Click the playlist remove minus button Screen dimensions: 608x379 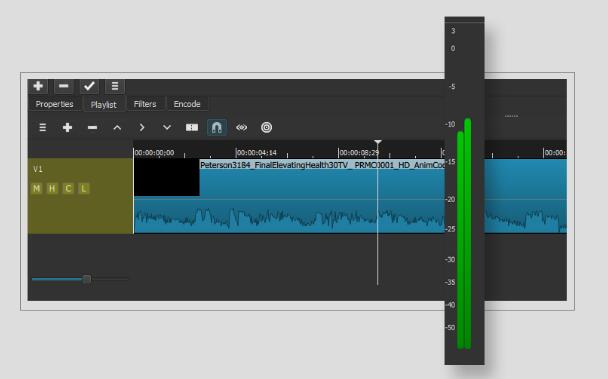pos(64,86)
